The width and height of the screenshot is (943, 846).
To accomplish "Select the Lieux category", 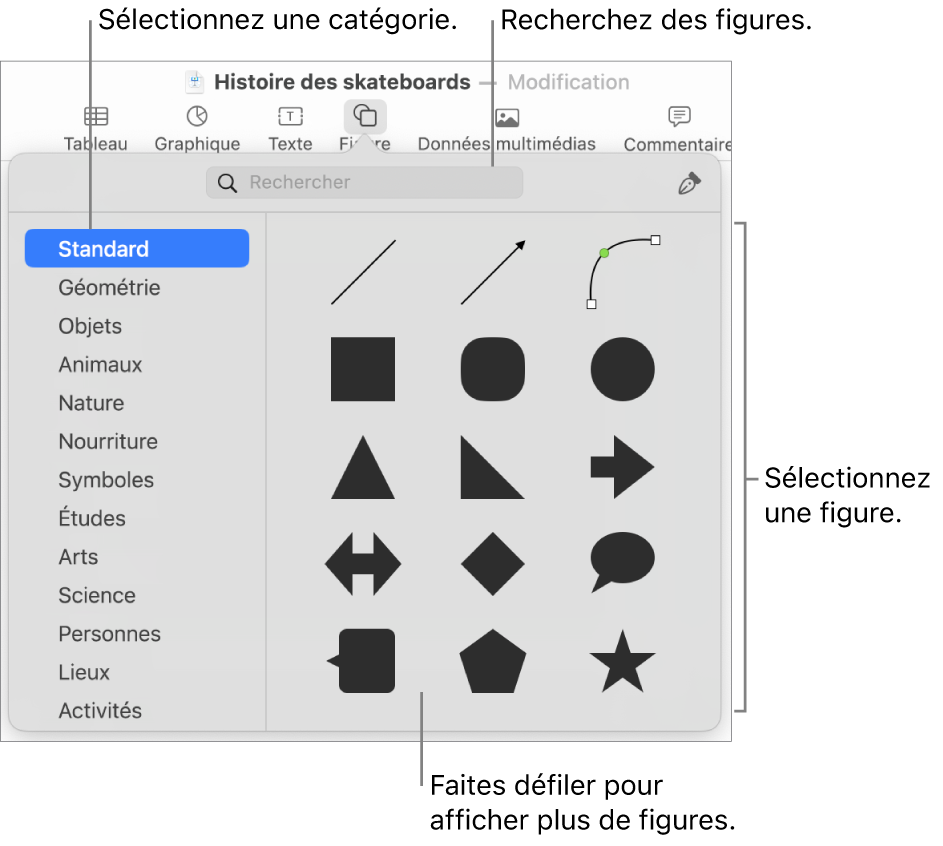I will (84, 672).
